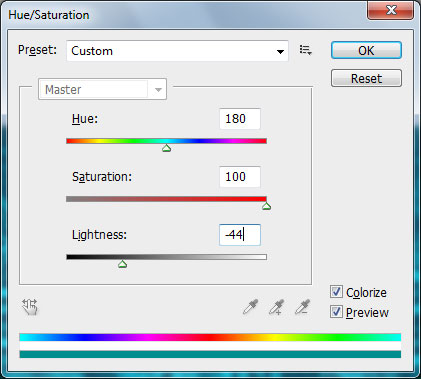Focus the Saturation field showing 100
The height and width of the screenshot is (379, 421).
pos(240,177)
